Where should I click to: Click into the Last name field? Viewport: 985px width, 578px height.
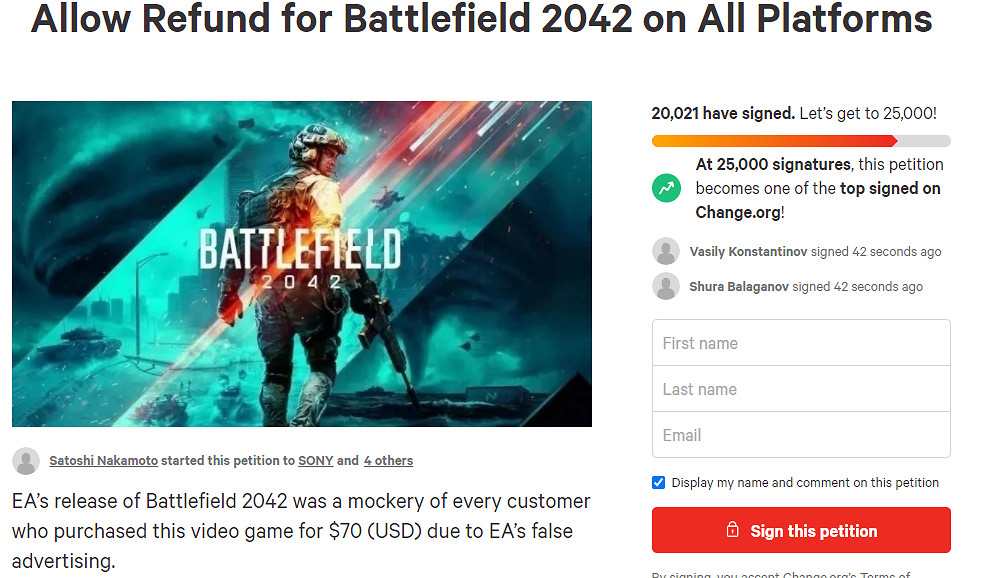coord(801,389)
